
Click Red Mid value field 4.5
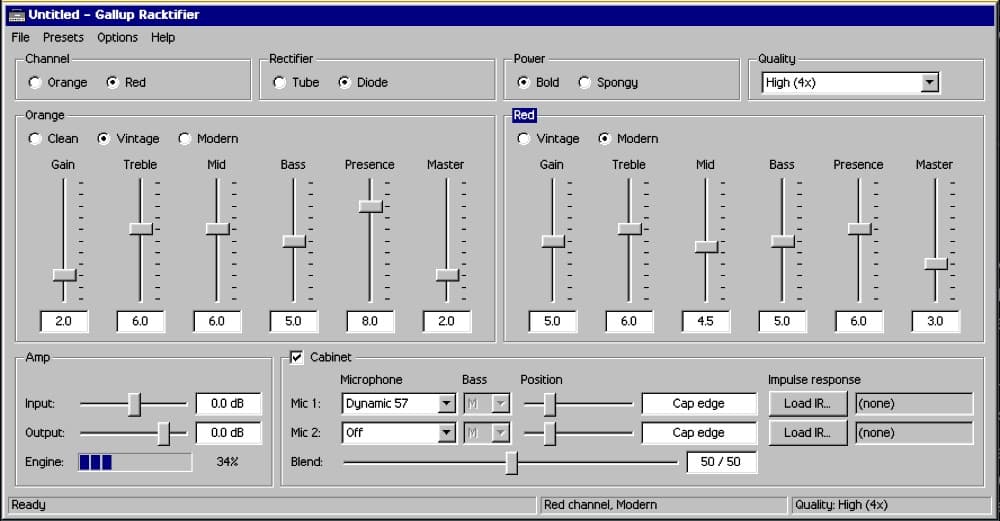705,321
